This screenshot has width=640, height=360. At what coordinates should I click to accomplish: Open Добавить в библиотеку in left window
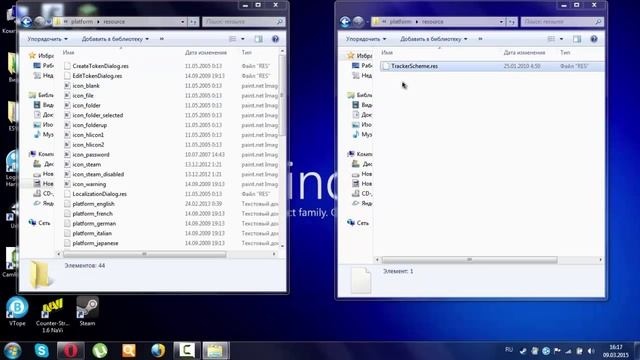coord(115,39)
